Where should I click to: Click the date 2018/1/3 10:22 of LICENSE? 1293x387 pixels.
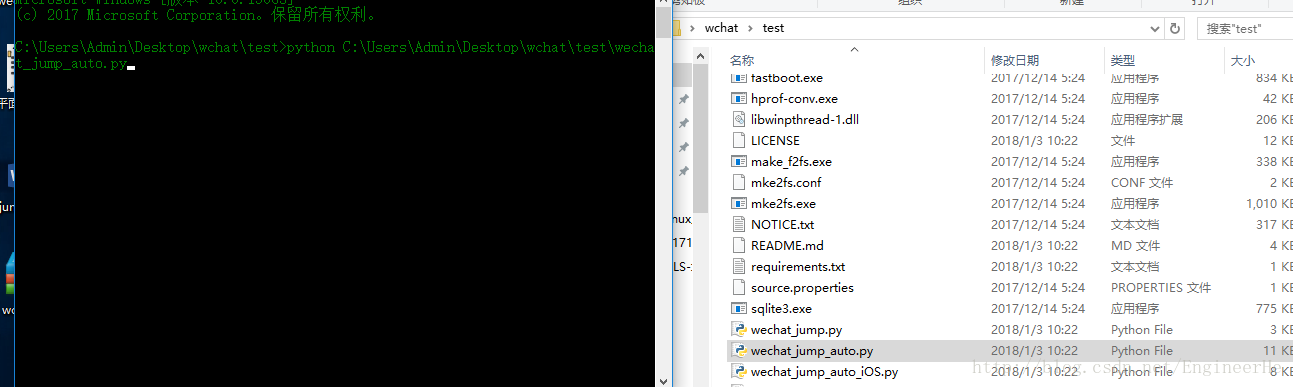pyautogui.click(x=1034, y=140)
